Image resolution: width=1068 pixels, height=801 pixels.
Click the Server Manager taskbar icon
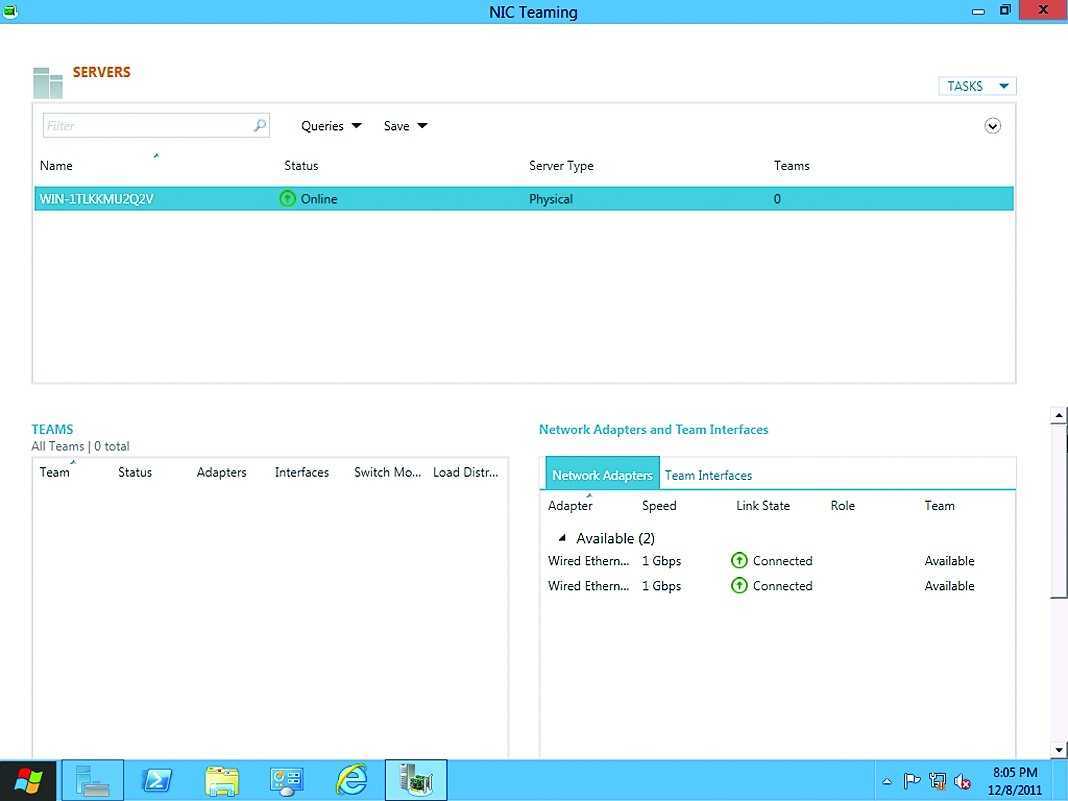pos(93,780)
